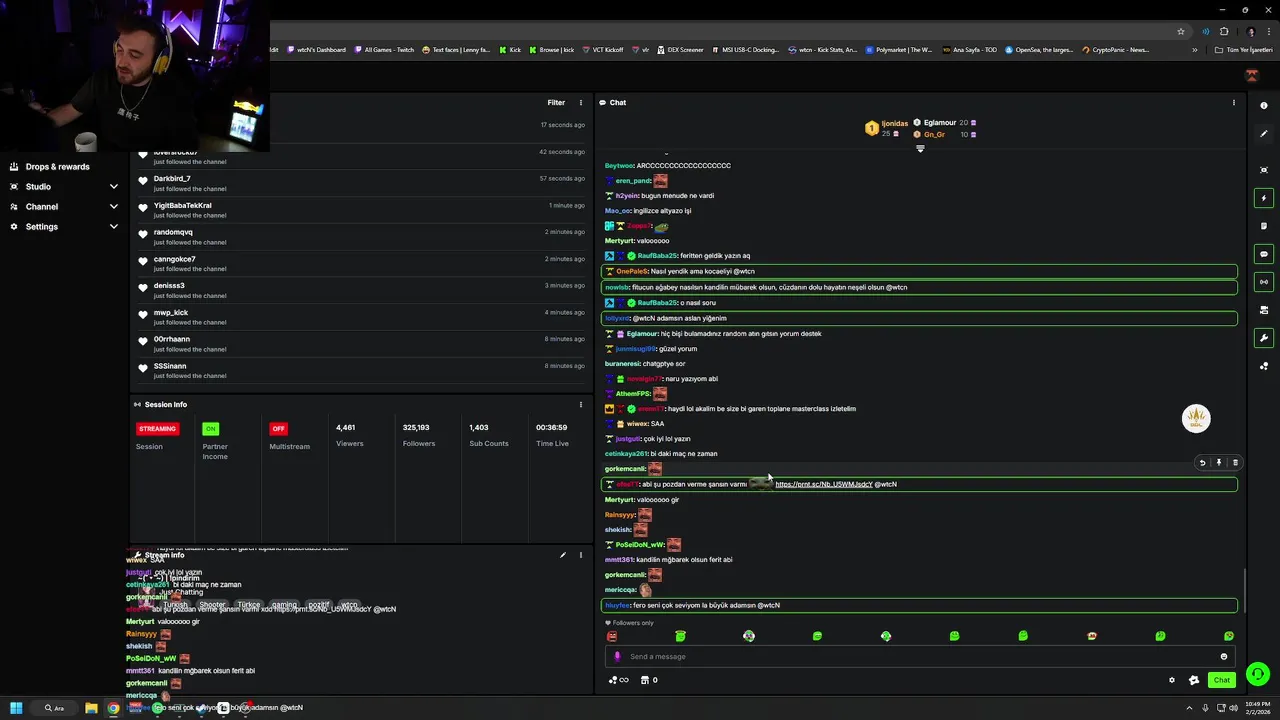
Task: Click the first red emote below chat
Action: 612,636
